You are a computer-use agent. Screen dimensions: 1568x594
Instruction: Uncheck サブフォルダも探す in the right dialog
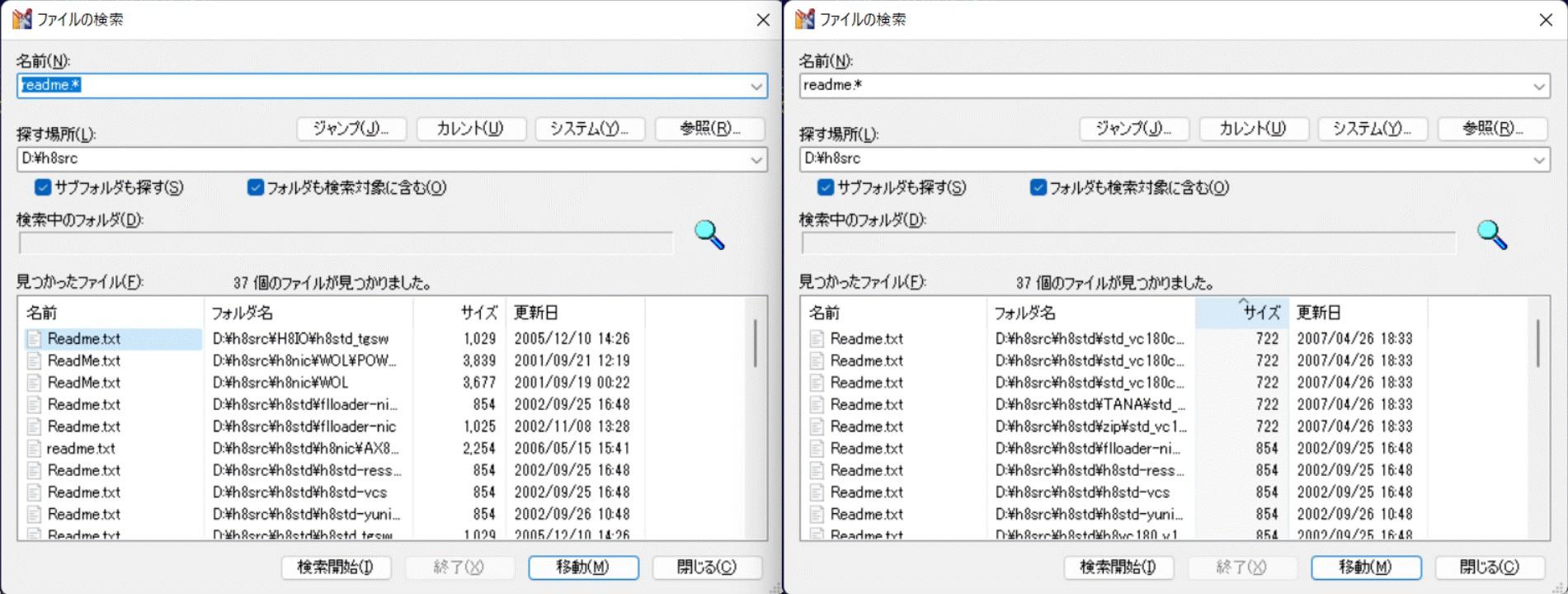[x=826, y=188]
